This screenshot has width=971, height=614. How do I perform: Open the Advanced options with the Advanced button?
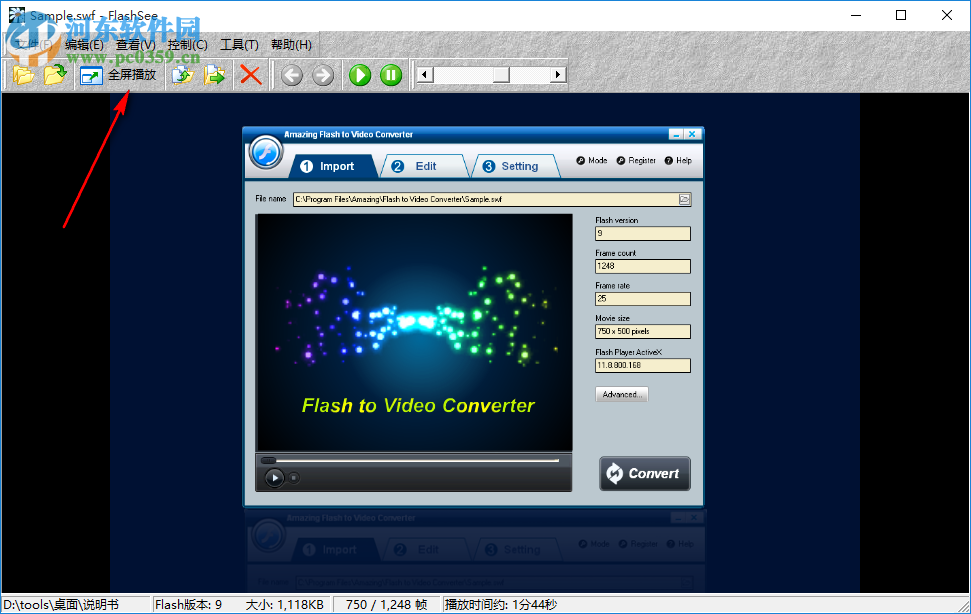tap(621, 394)
